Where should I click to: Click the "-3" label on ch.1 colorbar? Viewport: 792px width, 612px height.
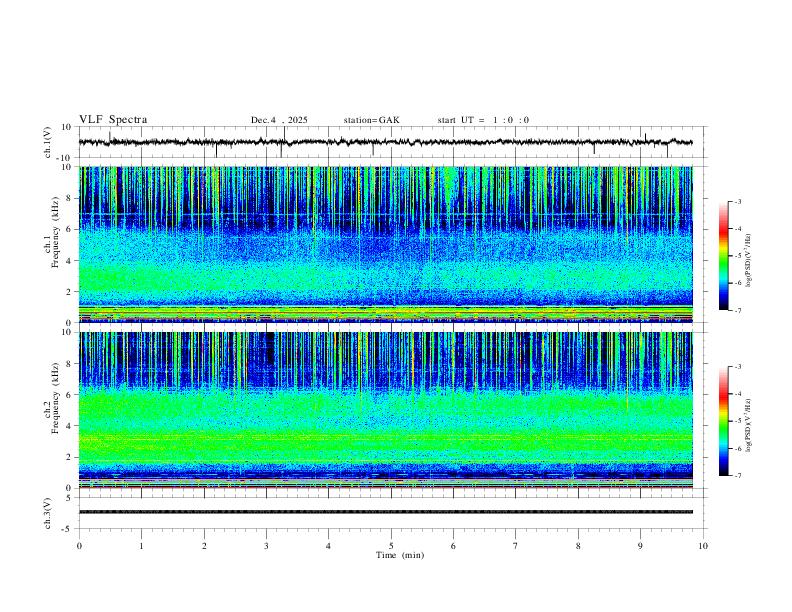pos(737,201)
